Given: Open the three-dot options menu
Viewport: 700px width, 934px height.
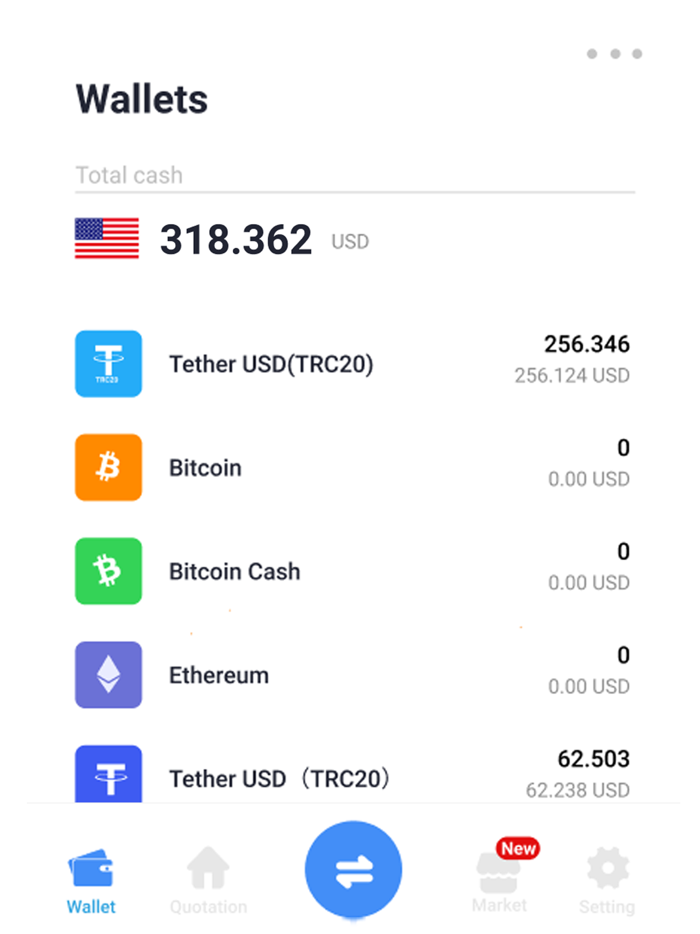Looking at the screenshot, I should click(617, 55).
